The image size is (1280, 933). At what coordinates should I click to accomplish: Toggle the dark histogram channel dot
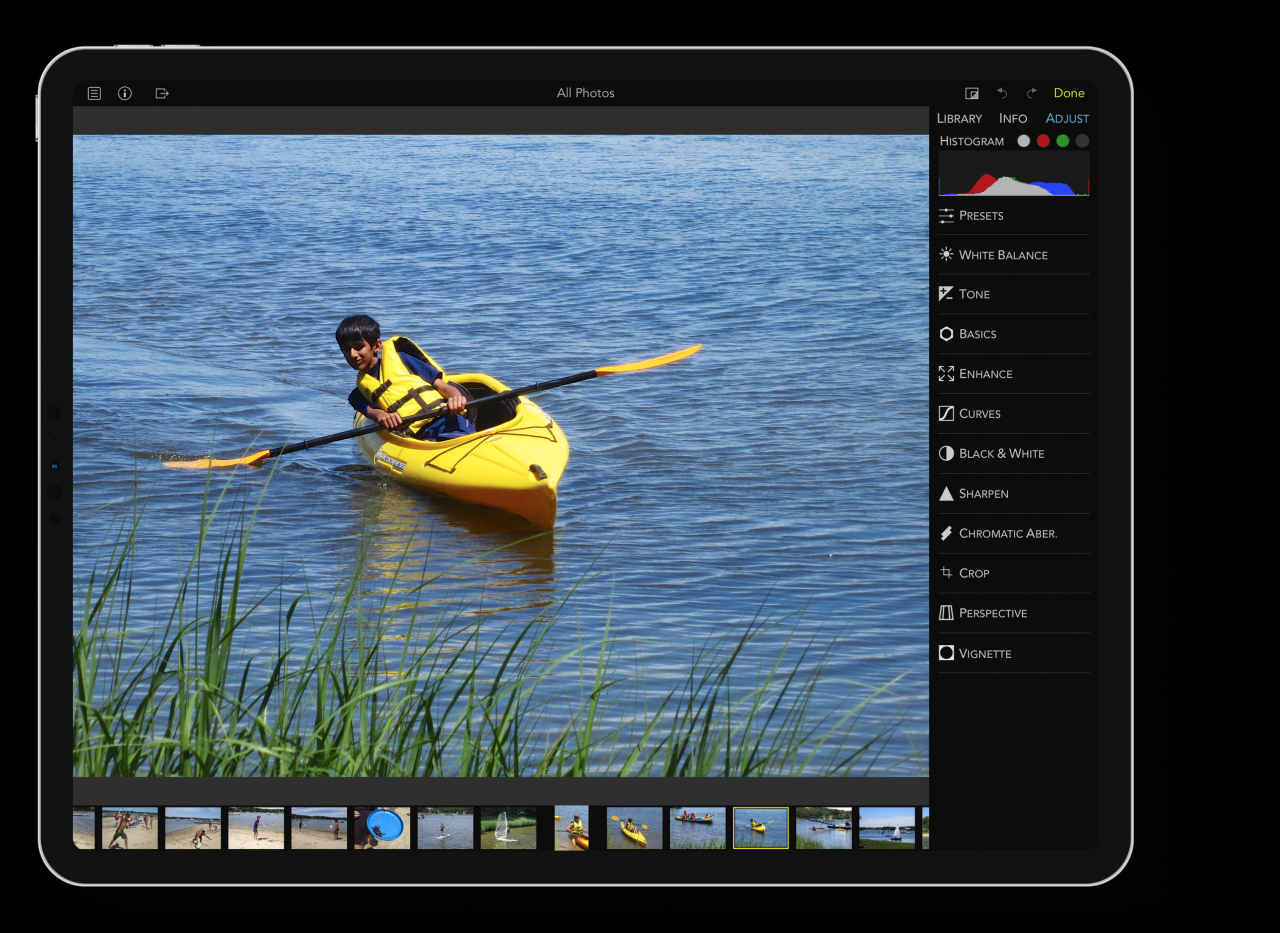coord(1082,141)
